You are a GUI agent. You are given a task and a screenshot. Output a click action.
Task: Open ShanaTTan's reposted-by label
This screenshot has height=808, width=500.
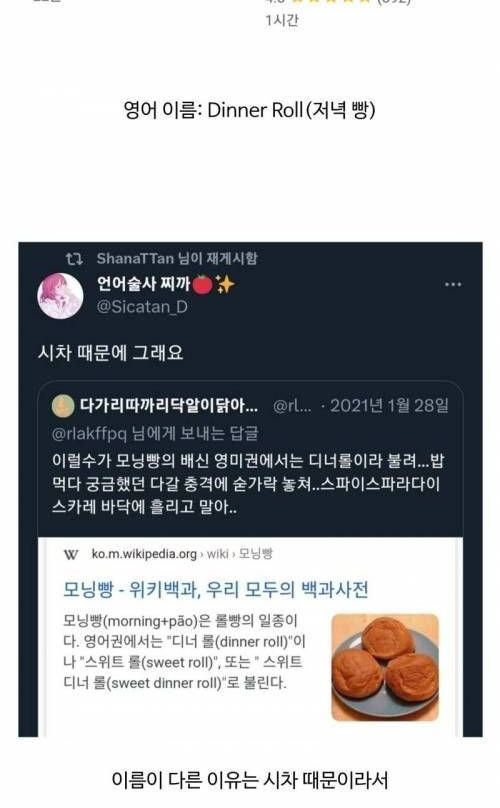177,258
